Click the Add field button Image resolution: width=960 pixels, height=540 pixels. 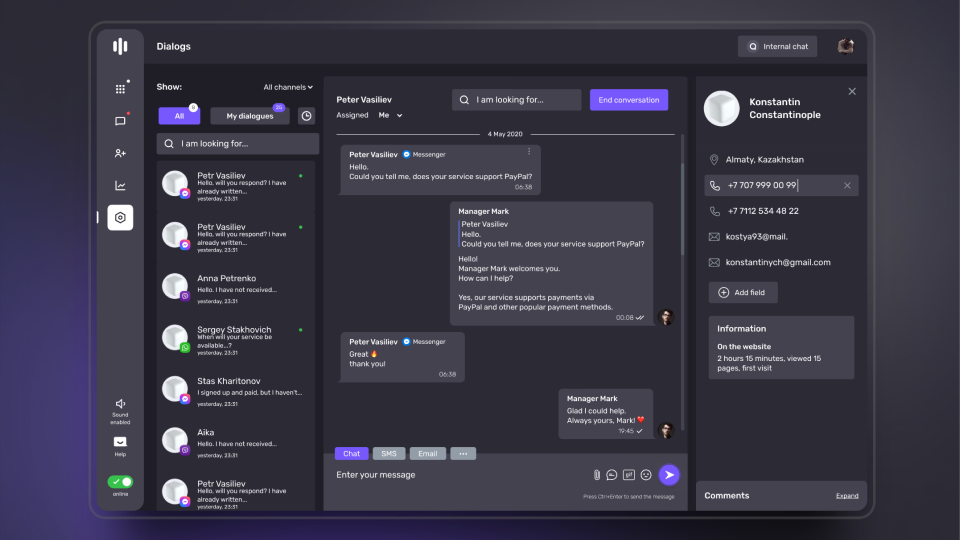(743, 293)
